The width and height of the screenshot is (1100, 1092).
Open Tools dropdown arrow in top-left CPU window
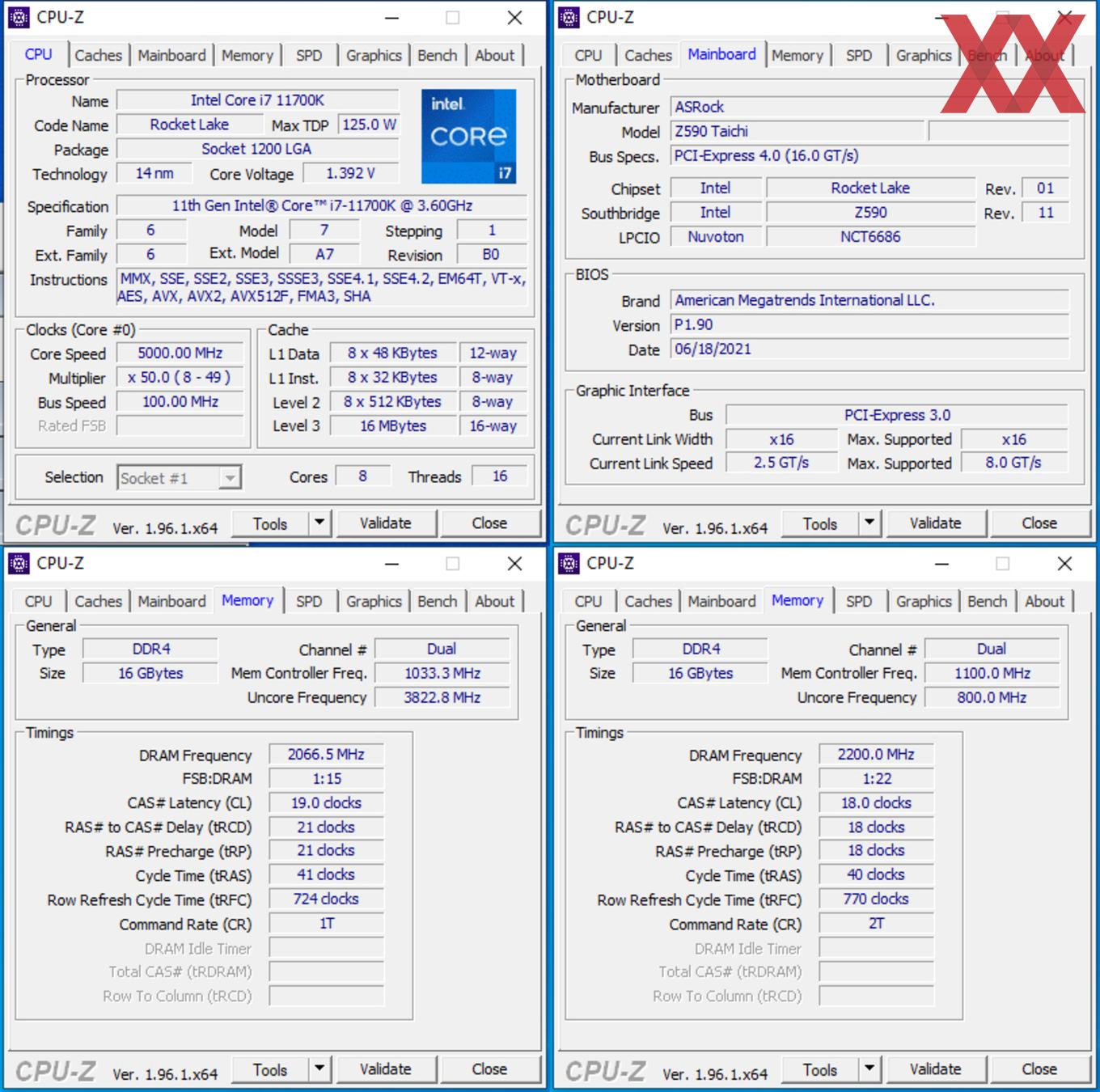pyautogui.click(x=320, y=523)
